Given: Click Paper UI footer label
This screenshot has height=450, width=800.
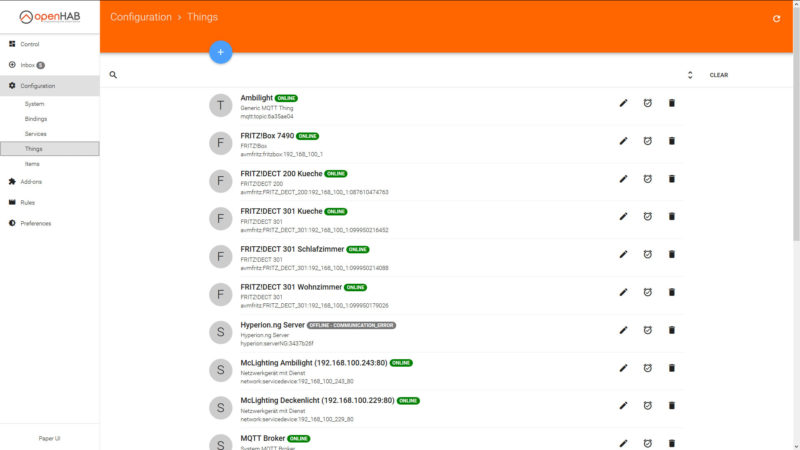Looking at the screenshot, I should click(49, 438).
